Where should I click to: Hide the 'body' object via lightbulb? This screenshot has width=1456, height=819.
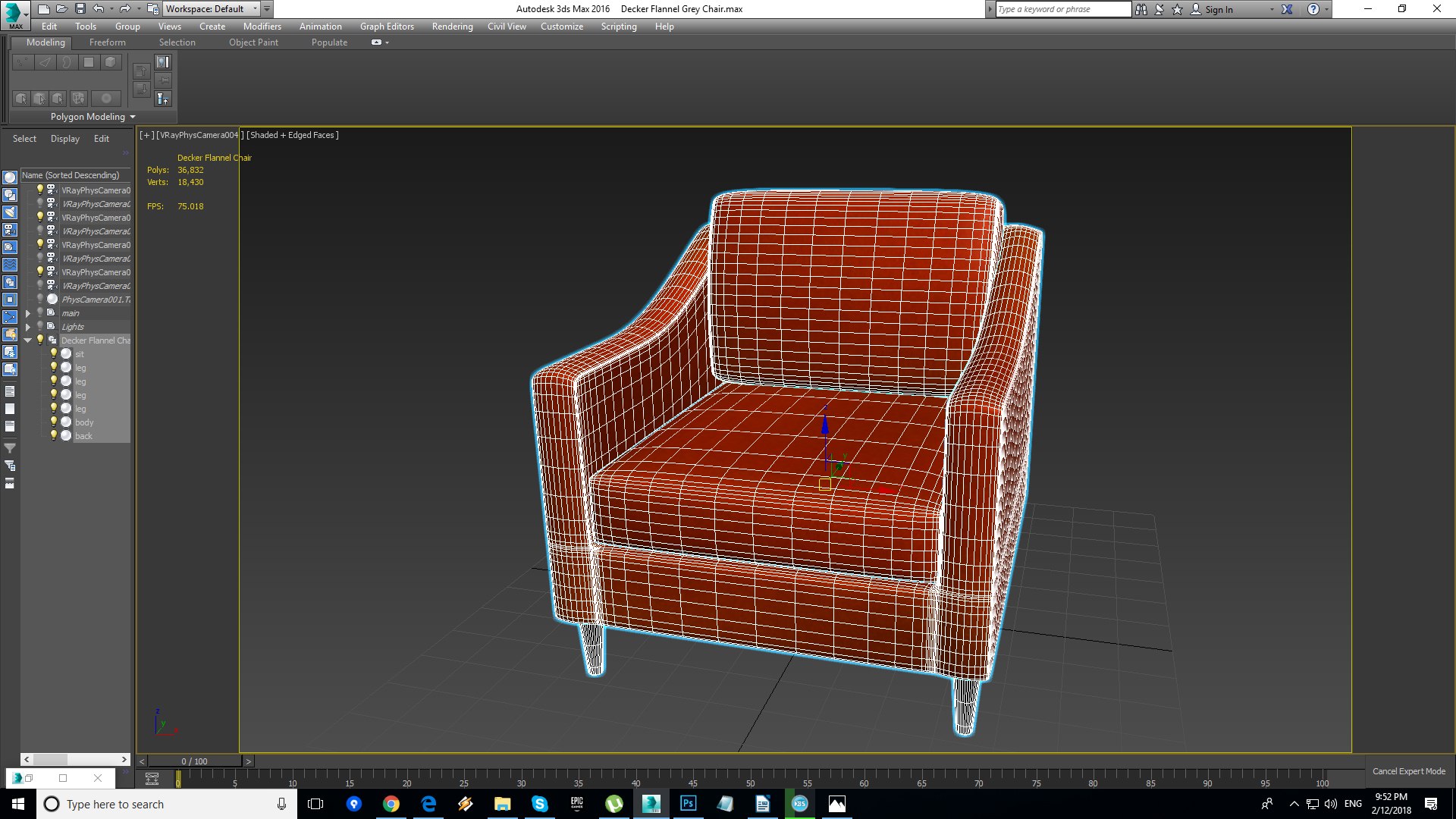point(54,422)
